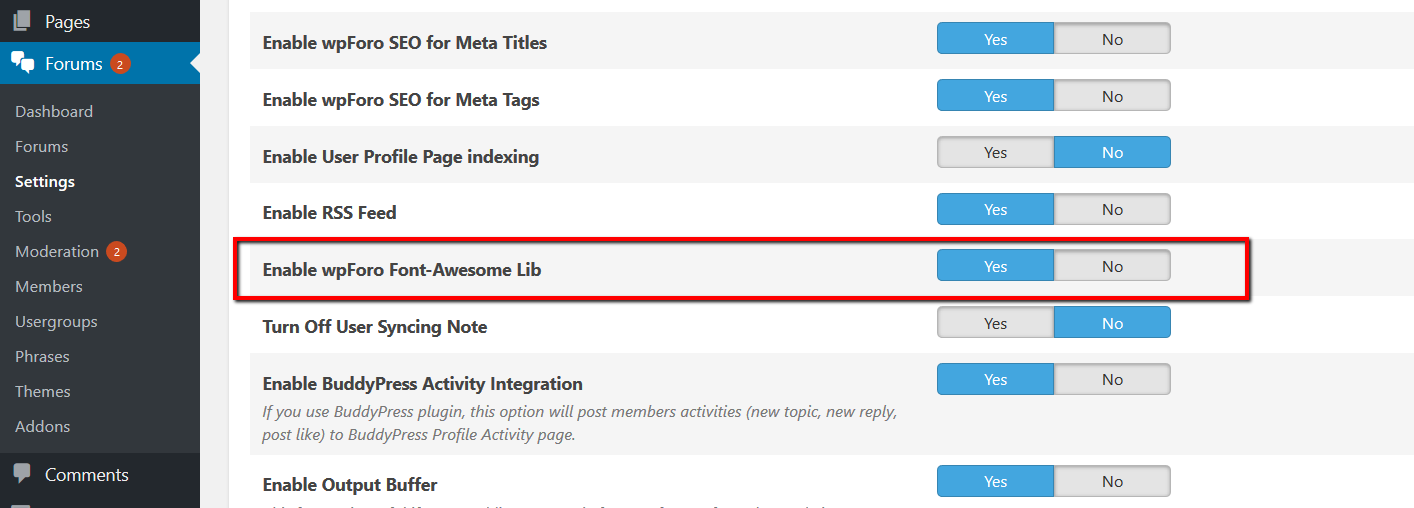Click the Forums notification count badge
The width and height of the screenshot is (1414, 508).
tap(120, 64)
